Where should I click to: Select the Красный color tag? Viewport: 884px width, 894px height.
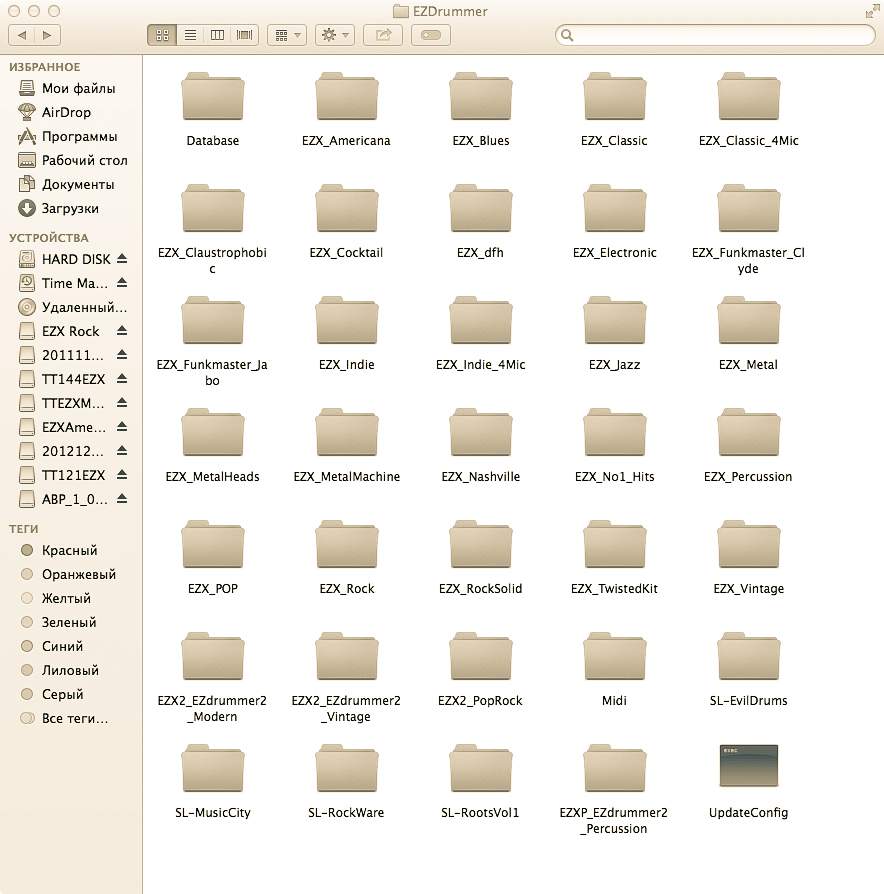click(69, 550)
